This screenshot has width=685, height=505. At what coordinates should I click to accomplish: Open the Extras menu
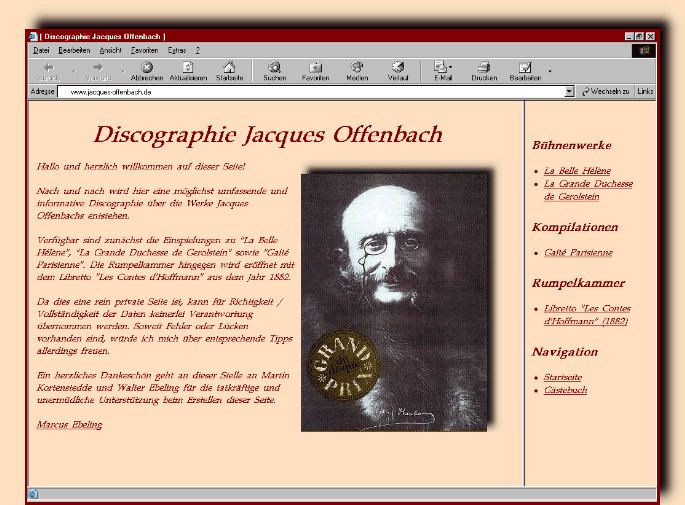click(x=177, y=49)
